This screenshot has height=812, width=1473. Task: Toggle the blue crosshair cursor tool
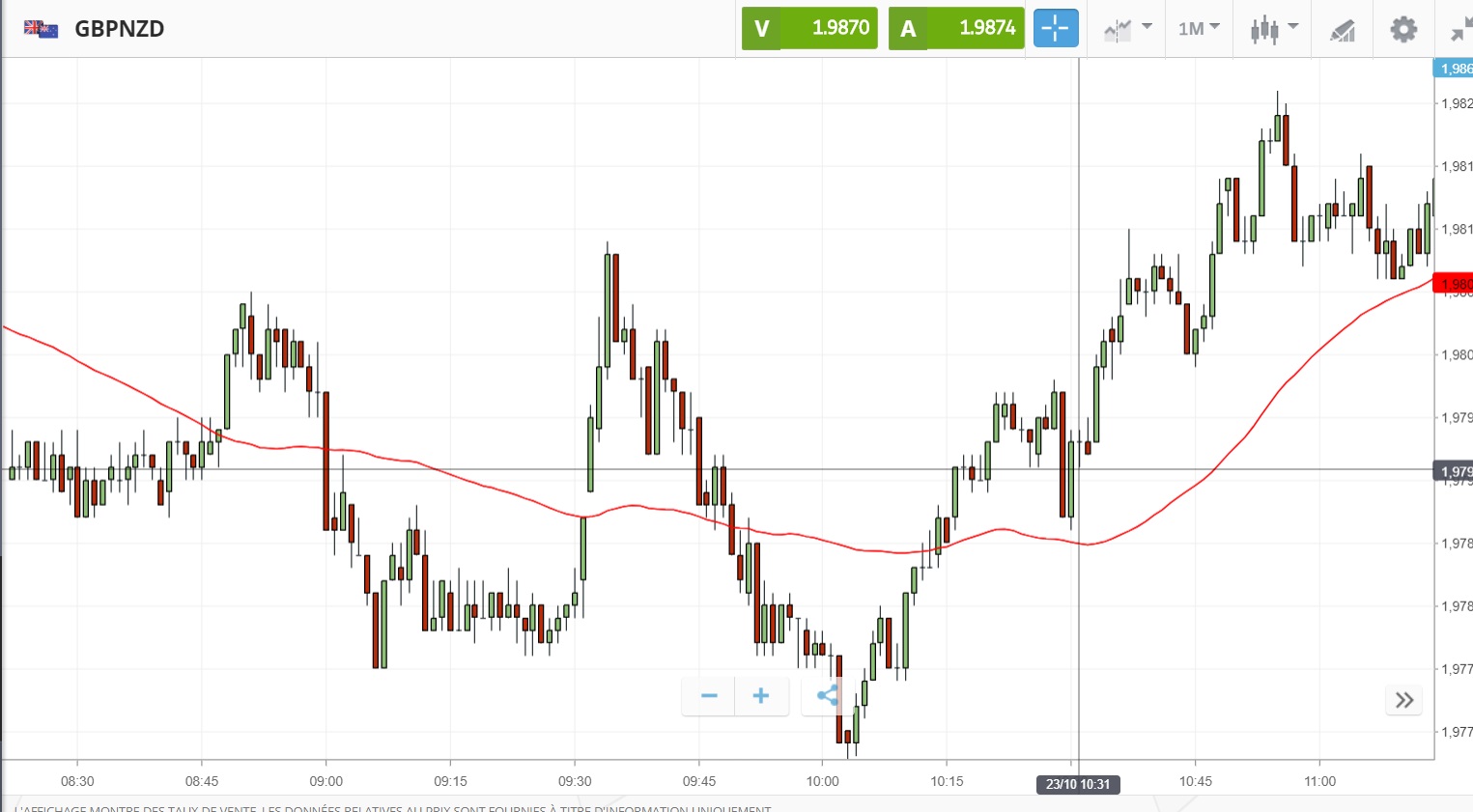coord(1055,28)
